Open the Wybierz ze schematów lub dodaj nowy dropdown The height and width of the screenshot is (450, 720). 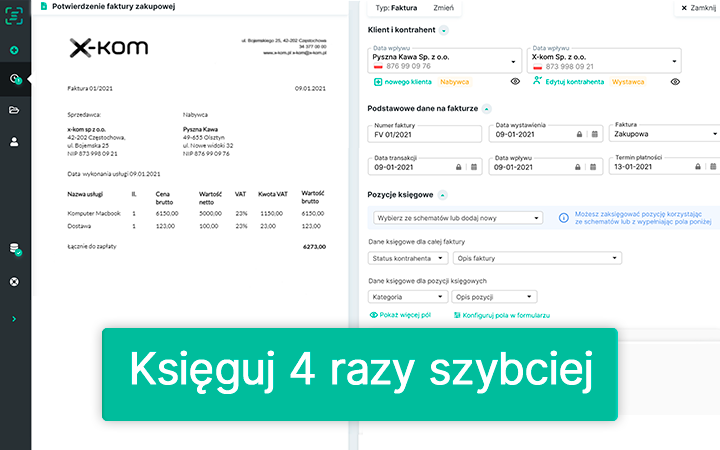point(458,218)
